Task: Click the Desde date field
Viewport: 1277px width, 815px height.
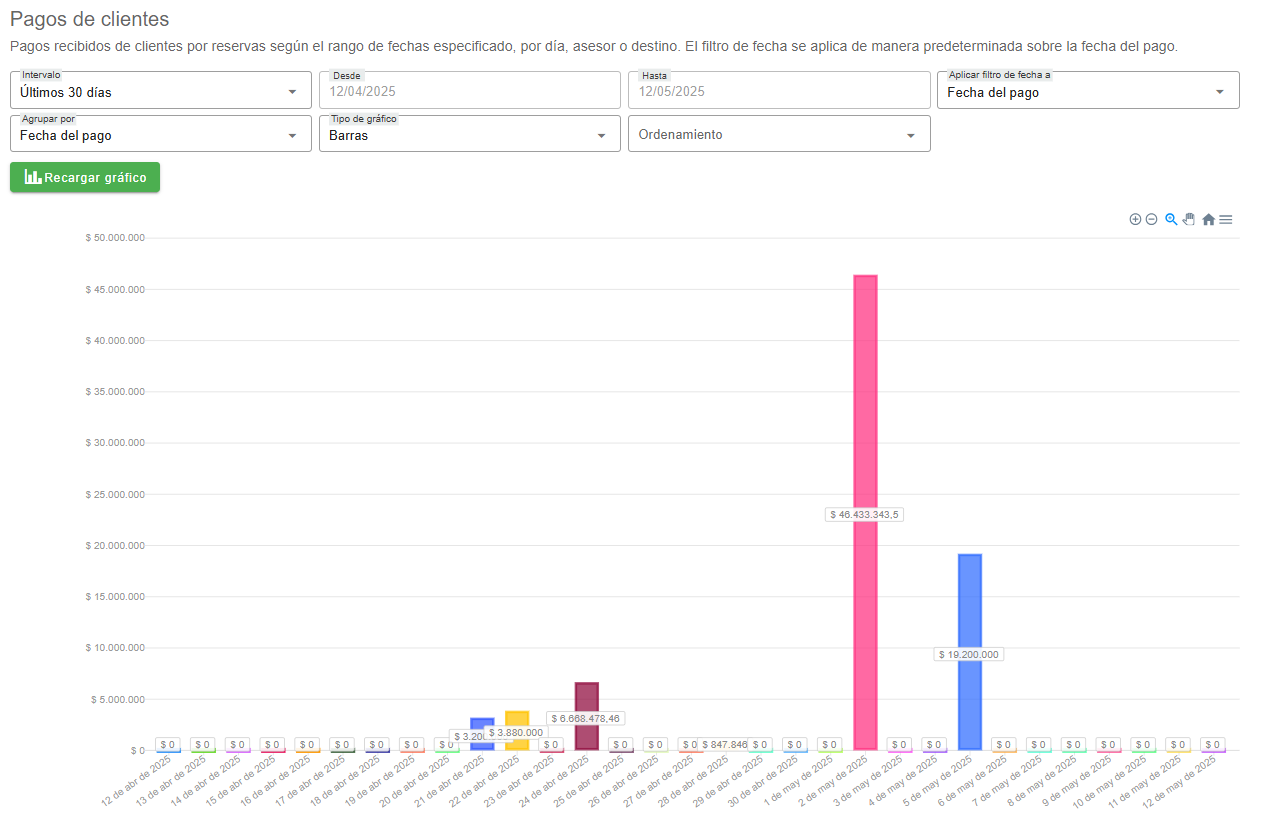Action: [469, 91]
